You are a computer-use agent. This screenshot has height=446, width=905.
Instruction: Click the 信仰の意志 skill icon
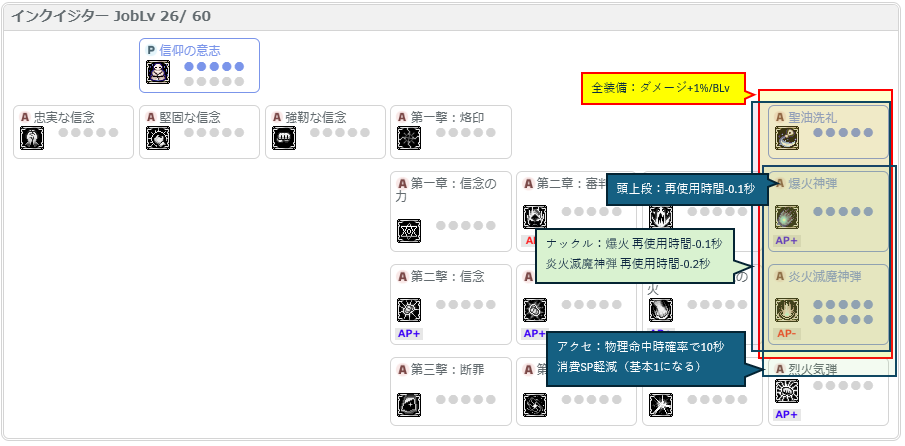[x=158, y=72]
